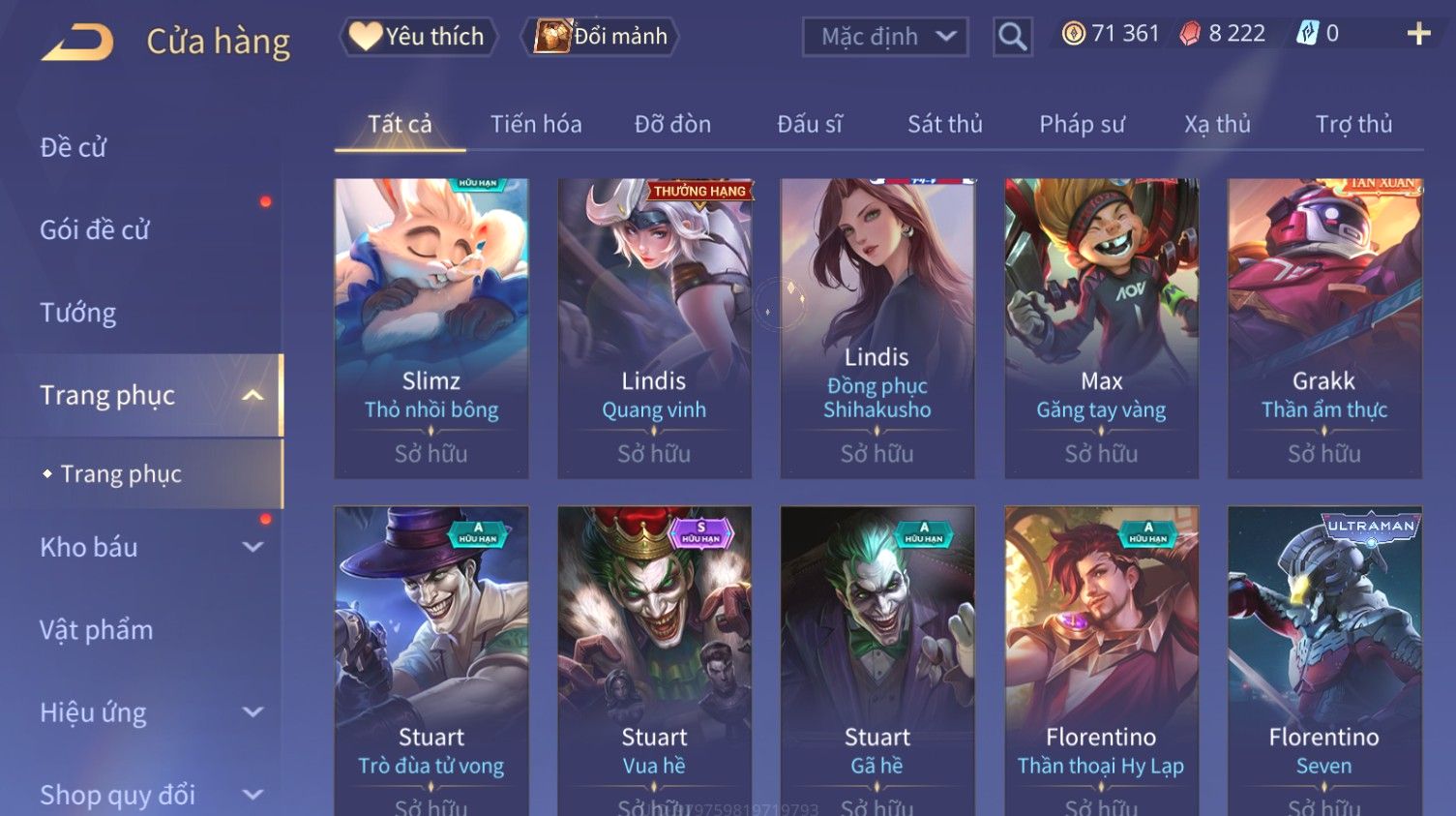Click the golden back arrow icon
Image resolution: width=1456 pixels, height=816 pixels.
77,42
